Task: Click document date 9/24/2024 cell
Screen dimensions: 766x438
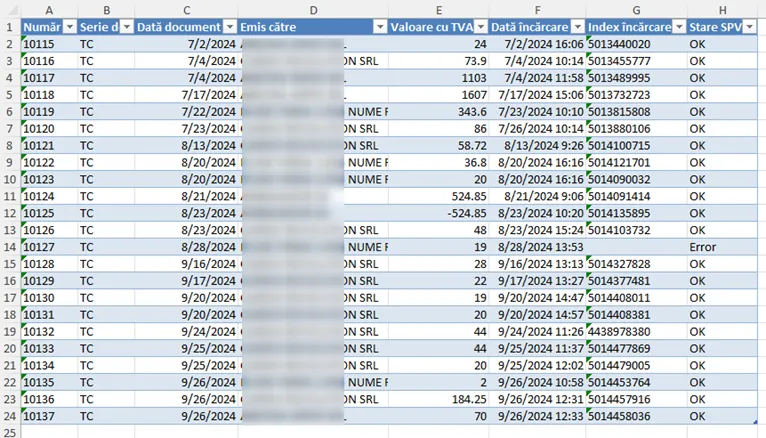Action: click(x=186, y=332)
